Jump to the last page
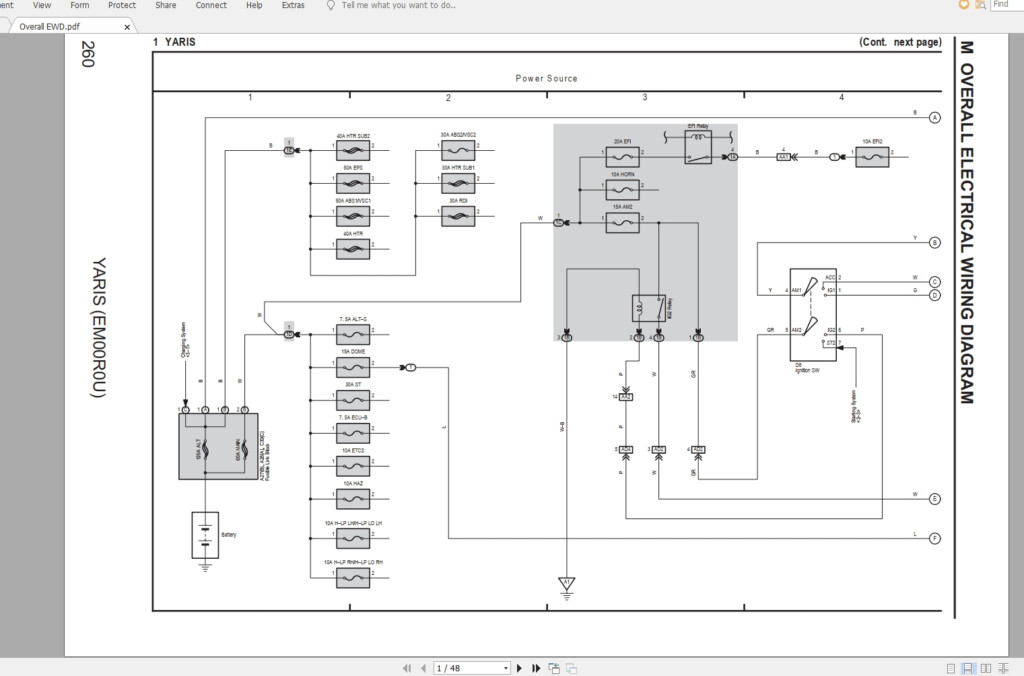The width and height of the screenshot is (1024, 676). click(x=536, y=668)
